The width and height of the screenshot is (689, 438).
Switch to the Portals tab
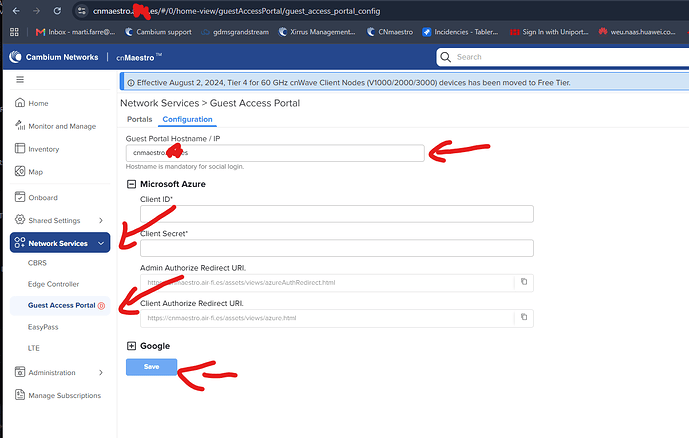click(x=139, y=119)
